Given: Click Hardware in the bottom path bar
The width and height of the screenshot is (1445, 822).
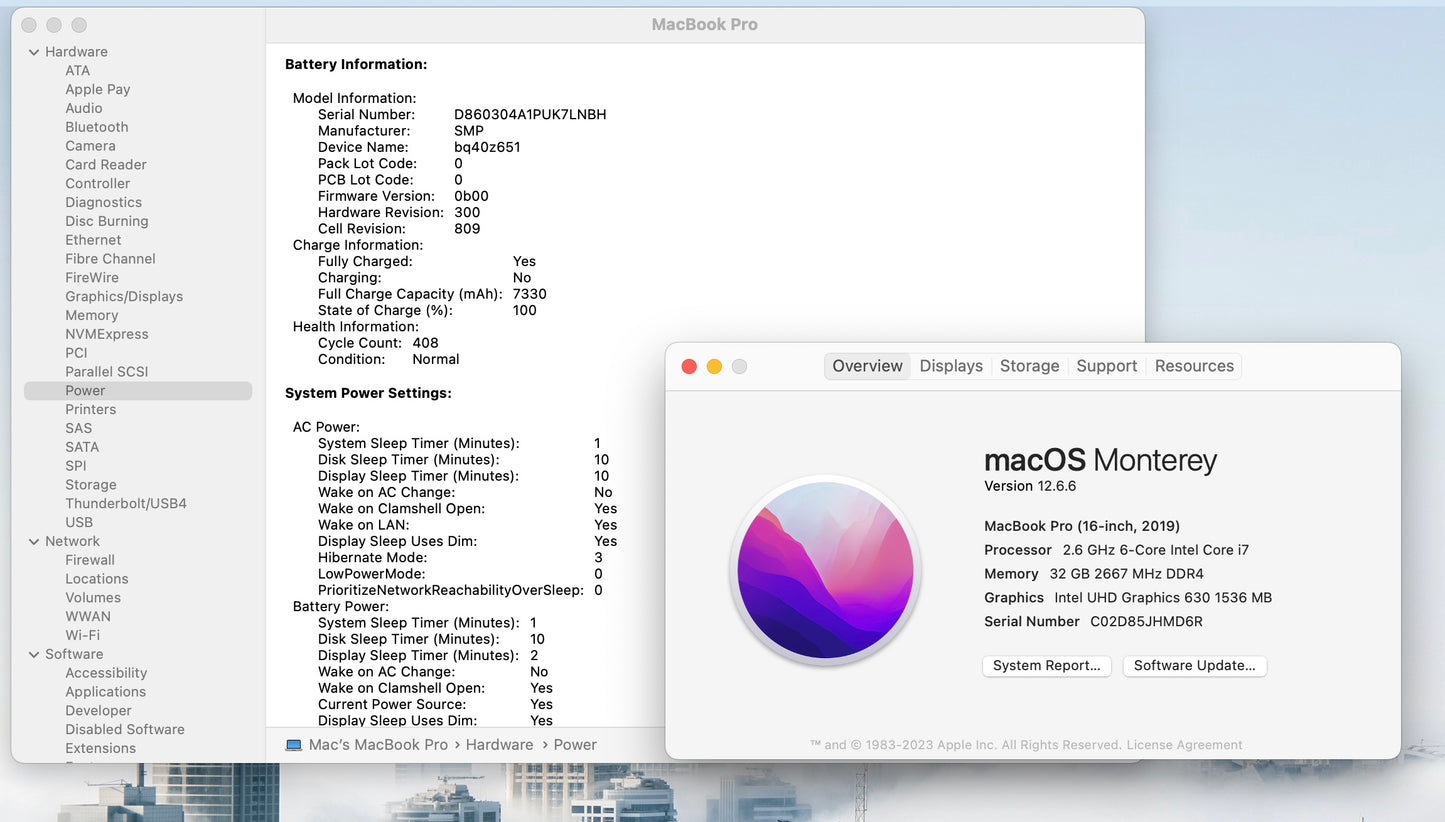Looking at the screenshot, I should point(499,745).
